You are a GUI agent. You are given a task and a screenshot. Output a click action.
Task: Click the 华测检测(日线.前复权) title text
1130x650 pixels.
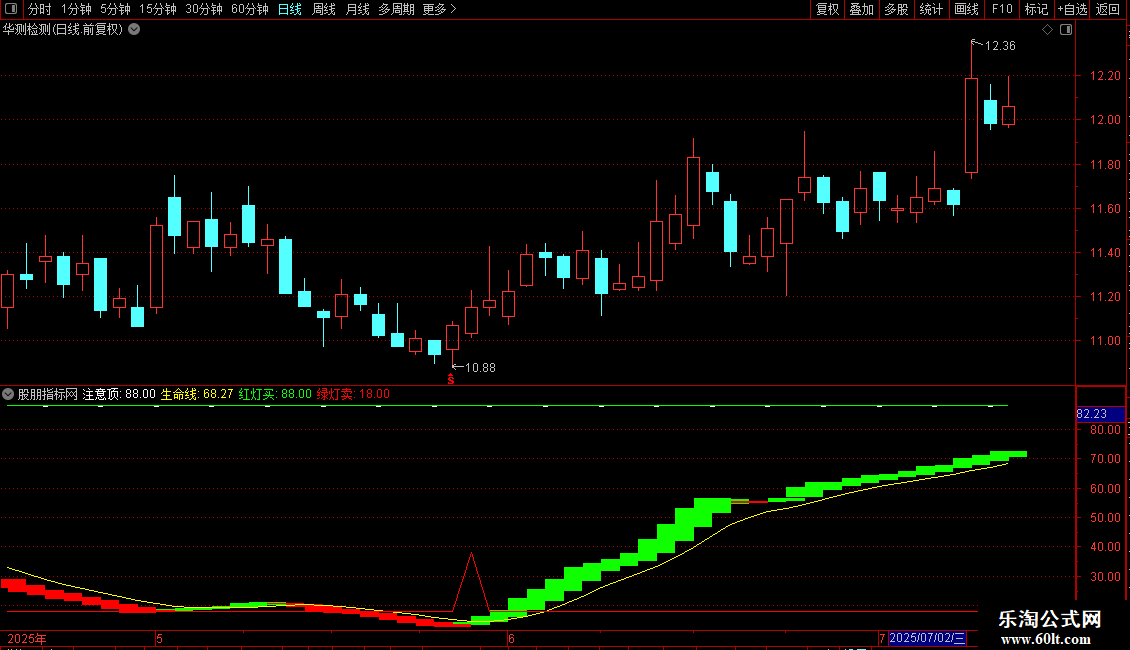pyautogui.click(x=63, y=30)
